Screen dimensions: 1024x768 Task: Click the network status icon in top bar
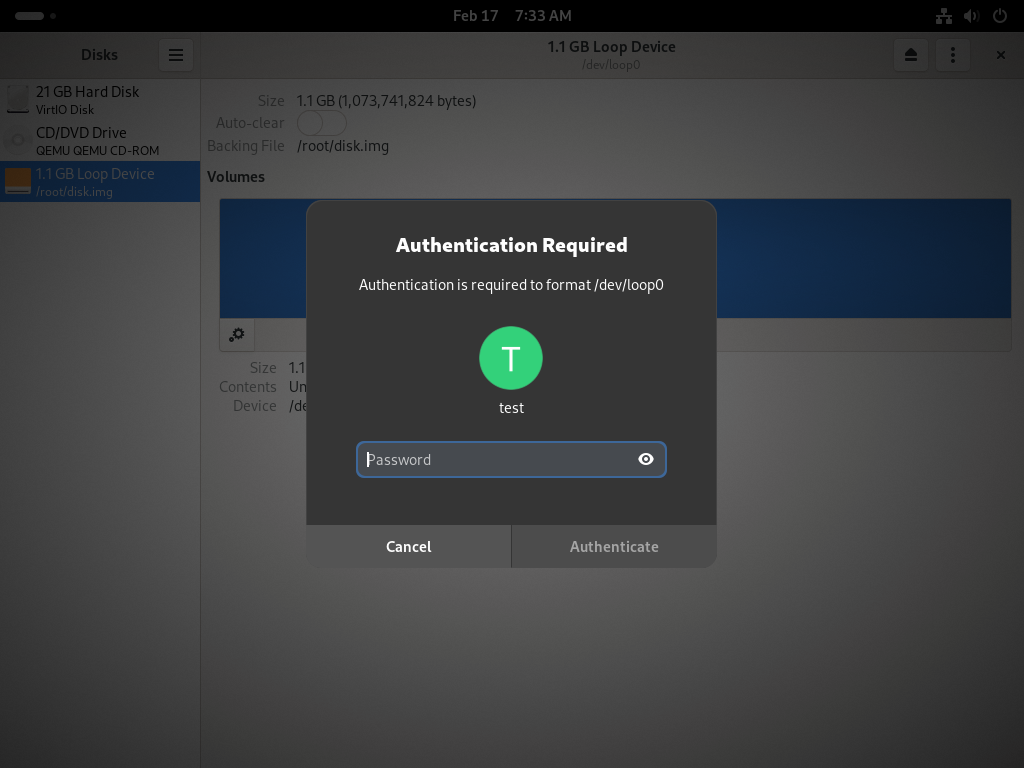tap(944, 16)
